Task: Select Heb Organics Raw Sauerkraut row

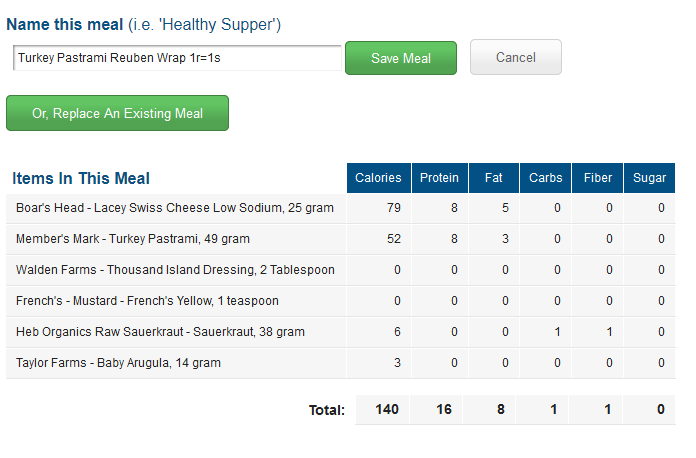Action: click(340, 332)
